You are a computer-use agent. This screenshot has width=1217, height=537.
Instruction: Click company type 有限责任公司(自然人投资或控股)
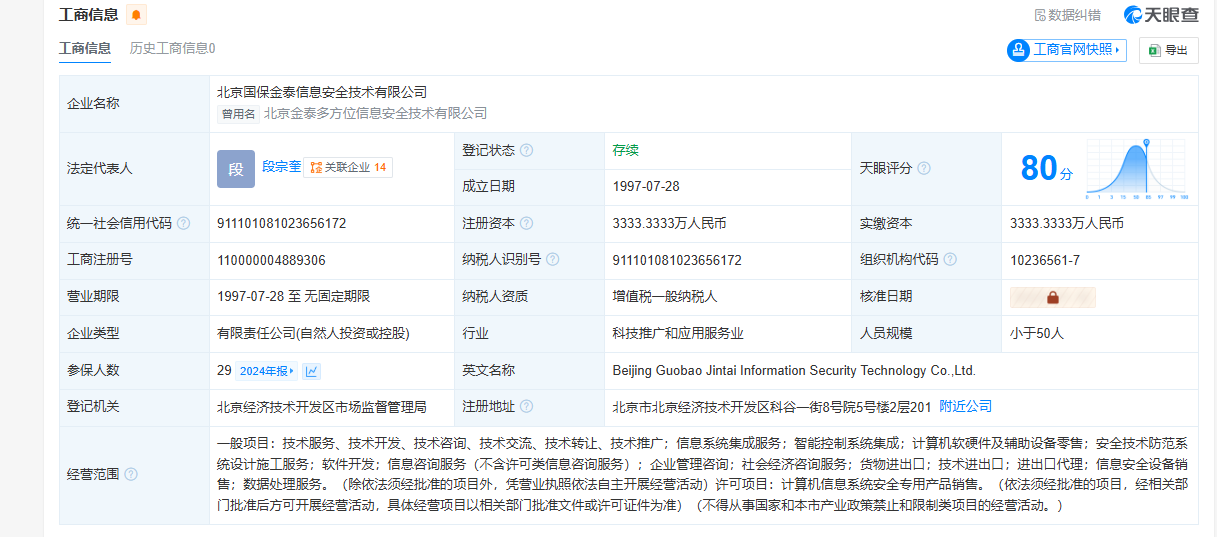(313, 333)
